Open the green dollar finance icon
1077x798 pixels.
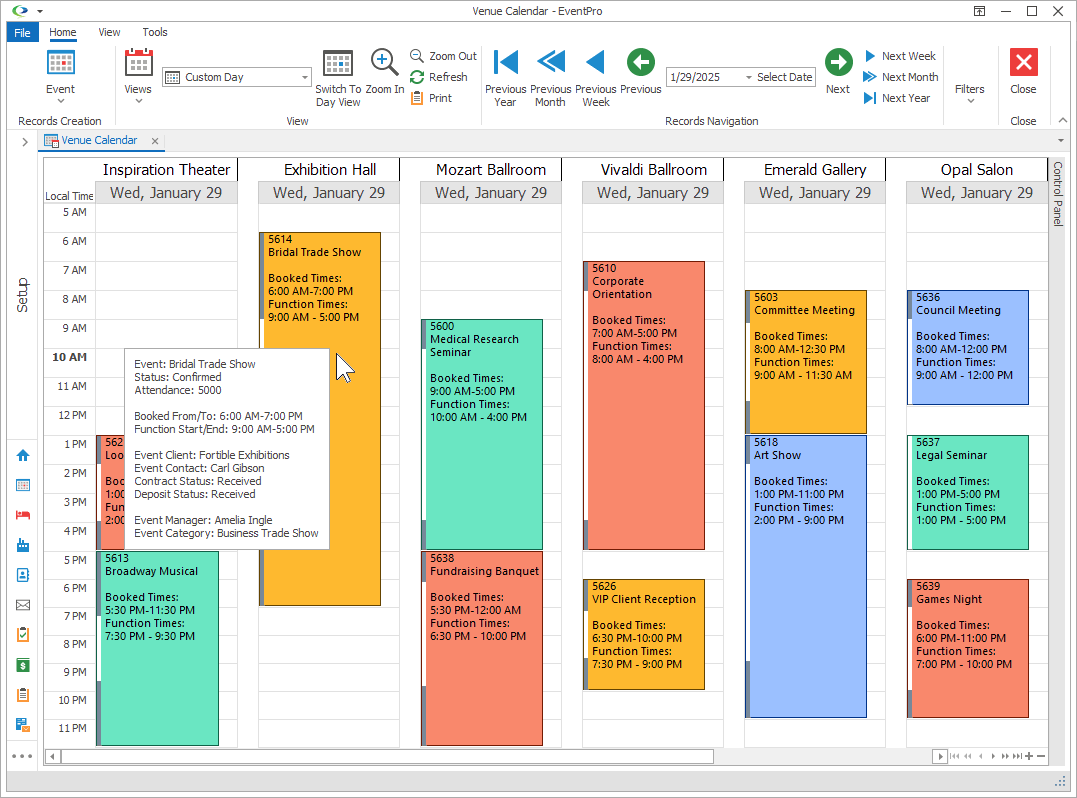23,665
